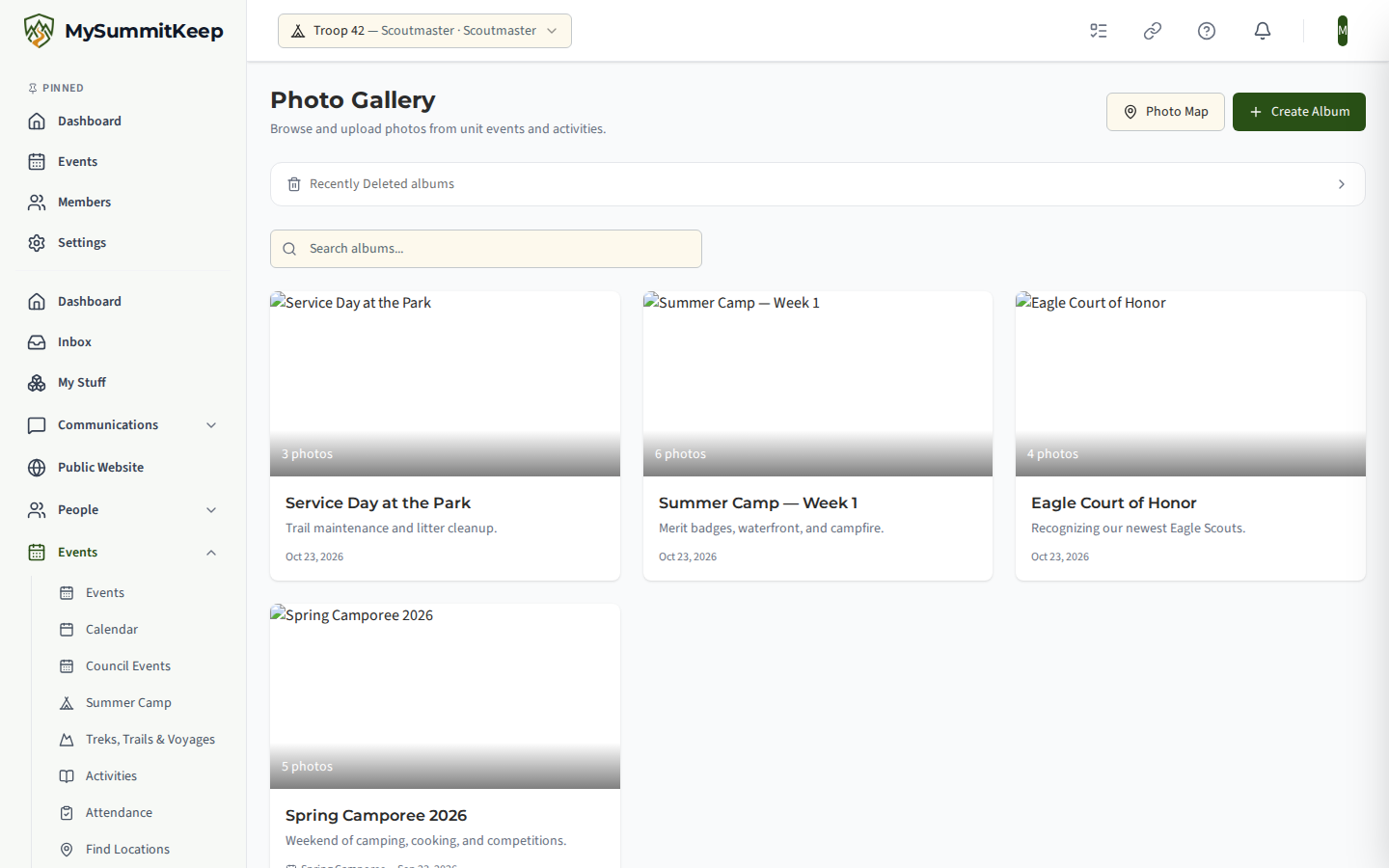
Task: Click the trash icon in Recently Deleted
Action: (294, 184)
